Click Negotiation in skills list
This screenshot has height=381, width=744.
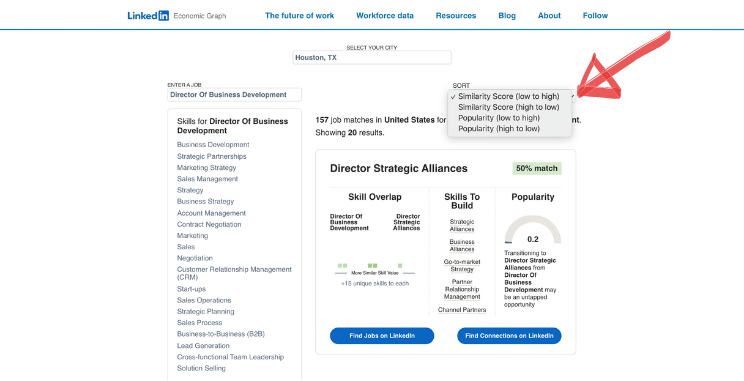tap(195, 258)
